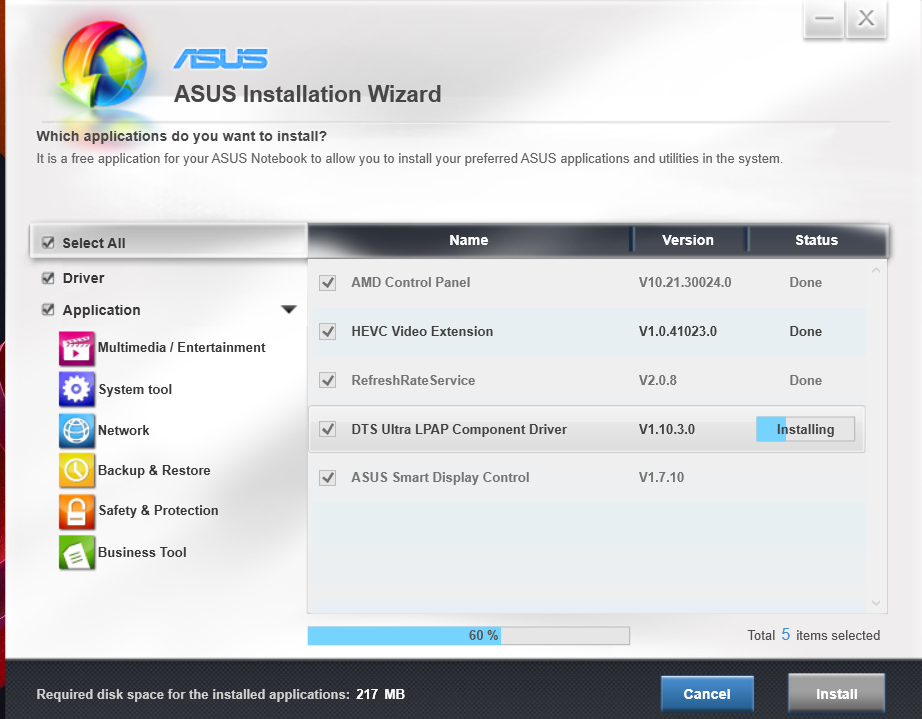Click Done status of HEVC Video Extension
This screenshot has height=719, width=922.
point(806,331)
